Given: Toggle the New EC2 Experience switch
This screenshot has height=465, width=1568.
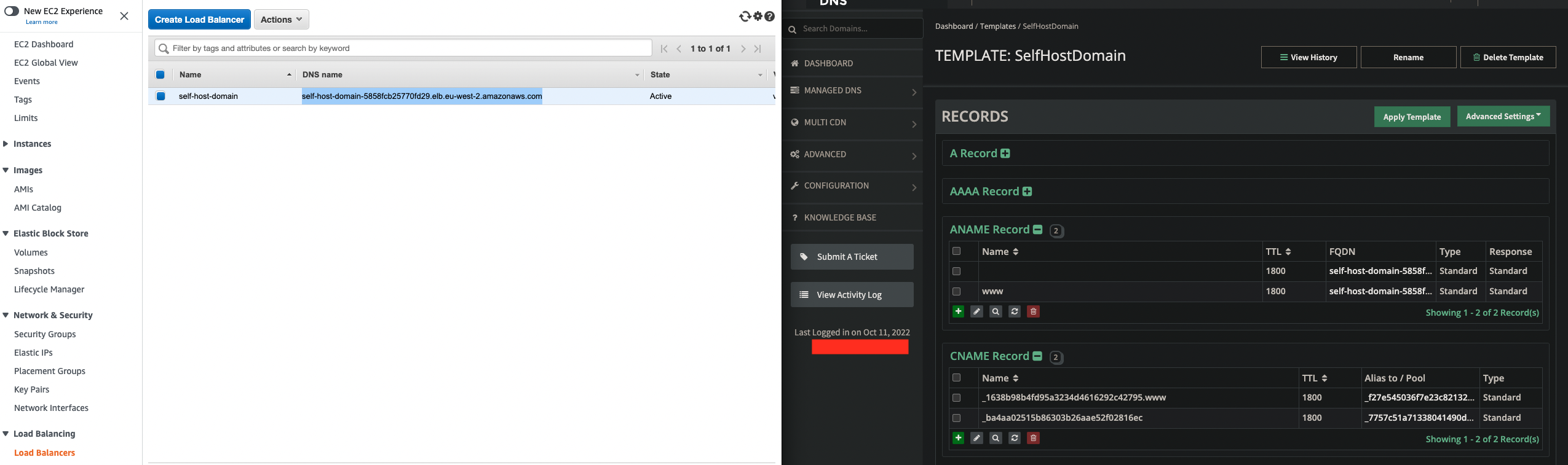Looking at the screenshot, I should click(12, 11).
